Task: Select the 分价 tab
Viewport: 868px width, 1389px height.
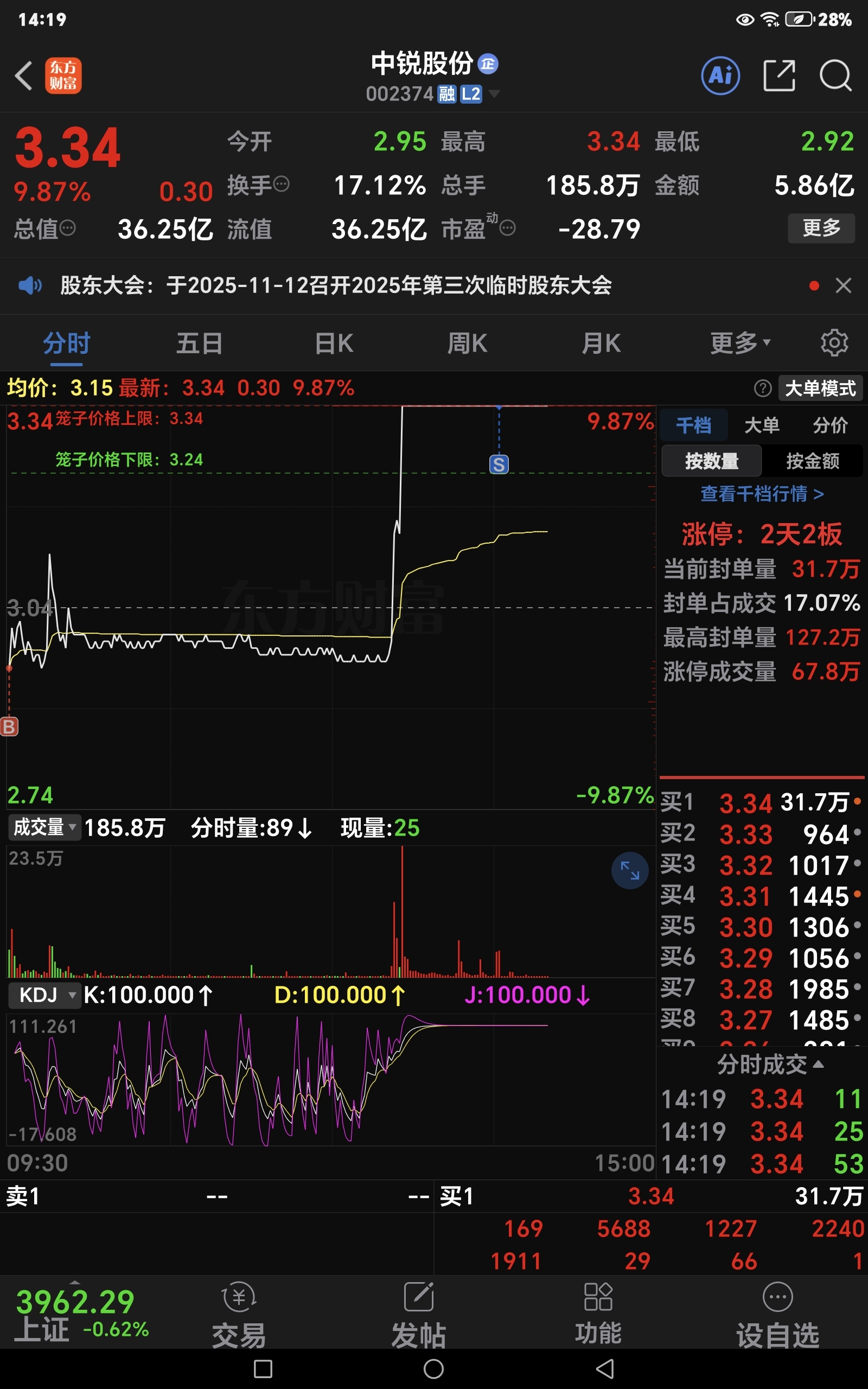Action: coord(829,425)
